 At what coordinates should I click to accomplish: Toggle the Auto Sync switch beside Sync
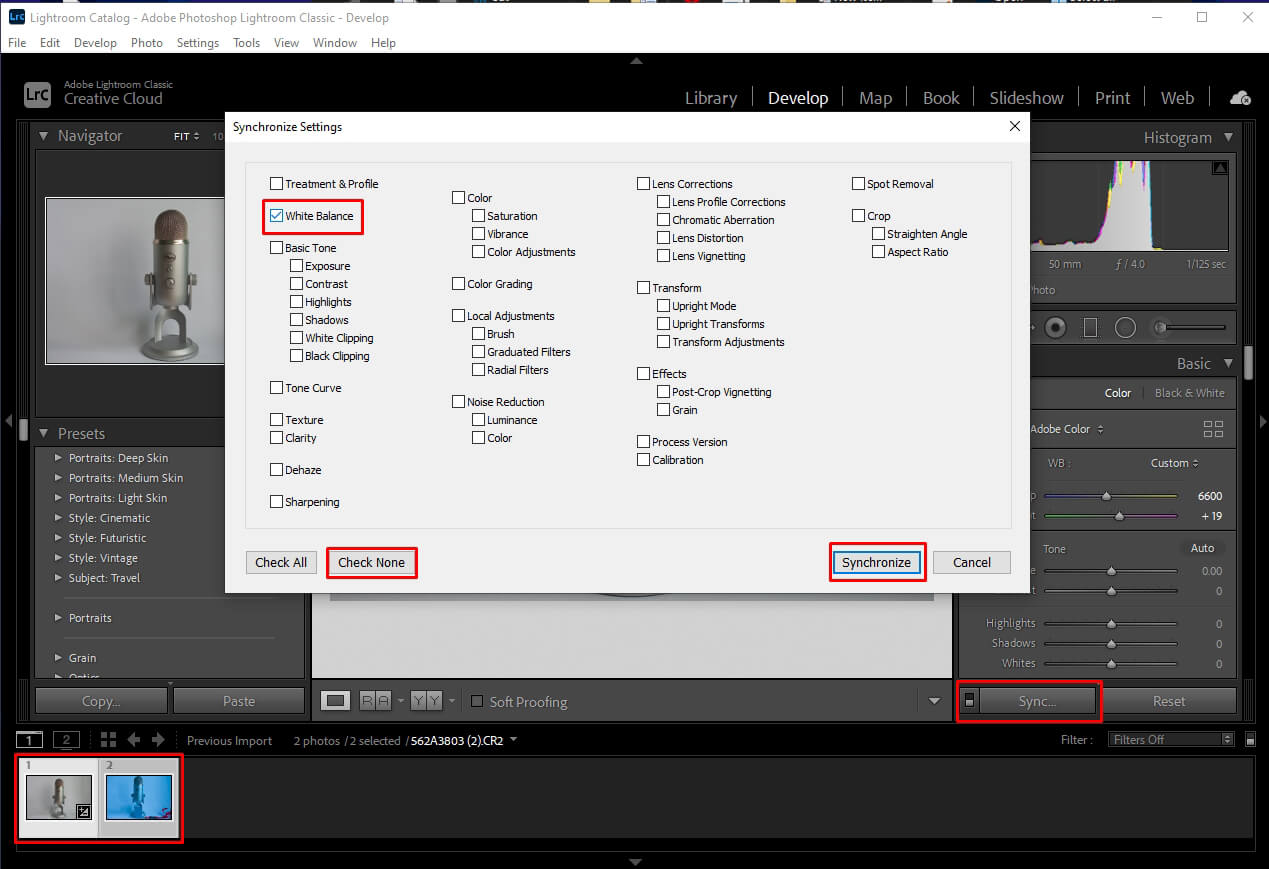[x=968, y=701]
